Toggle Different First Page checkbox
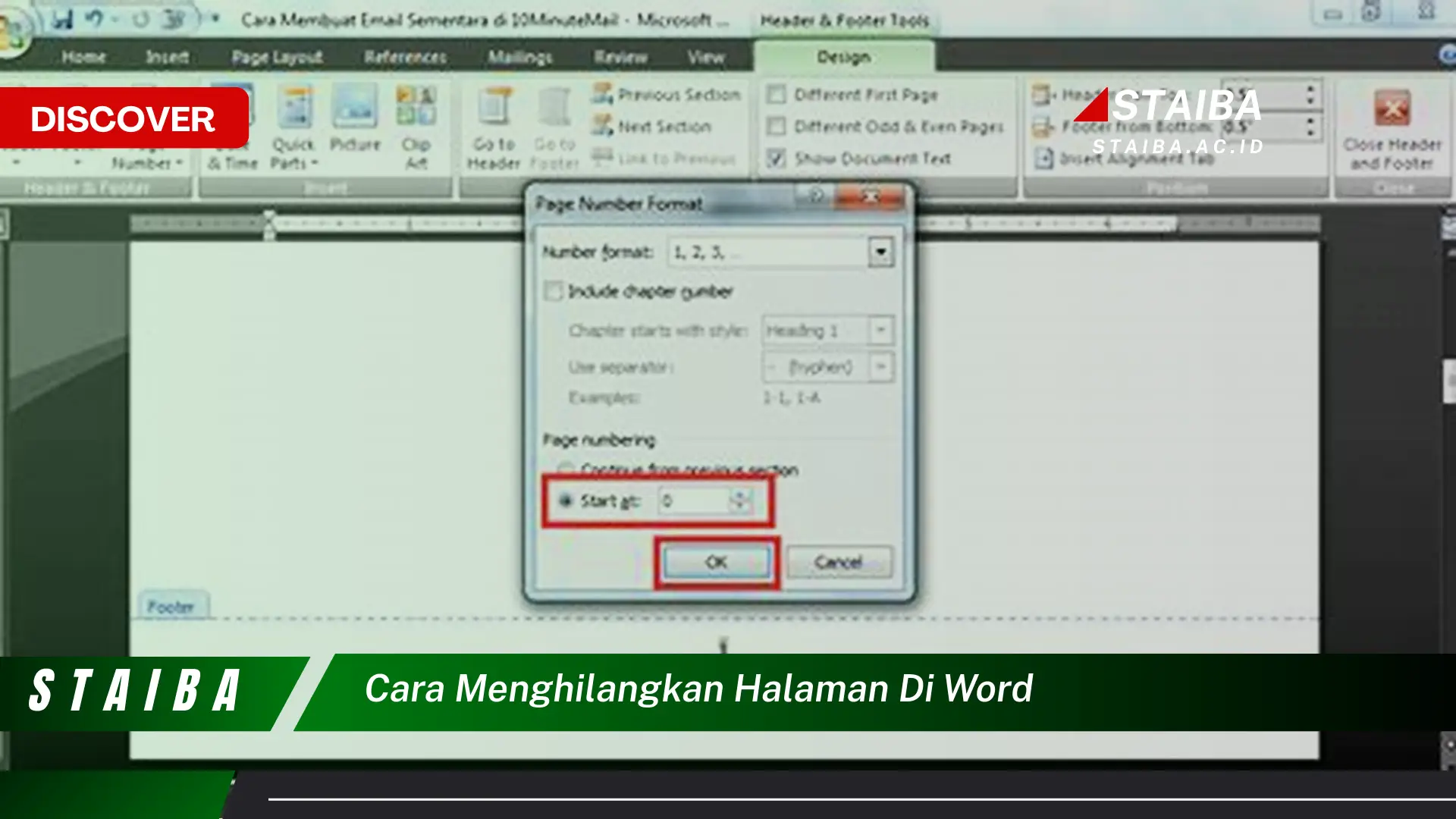 (x=776, y=95)
